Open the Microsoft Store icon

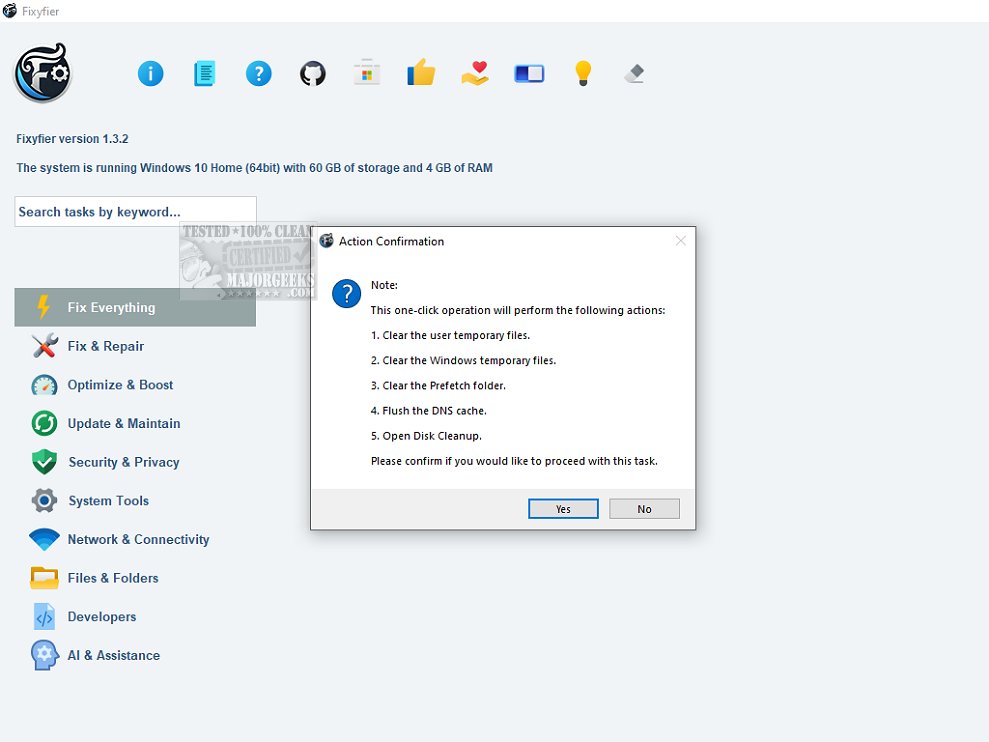[367, 73]
